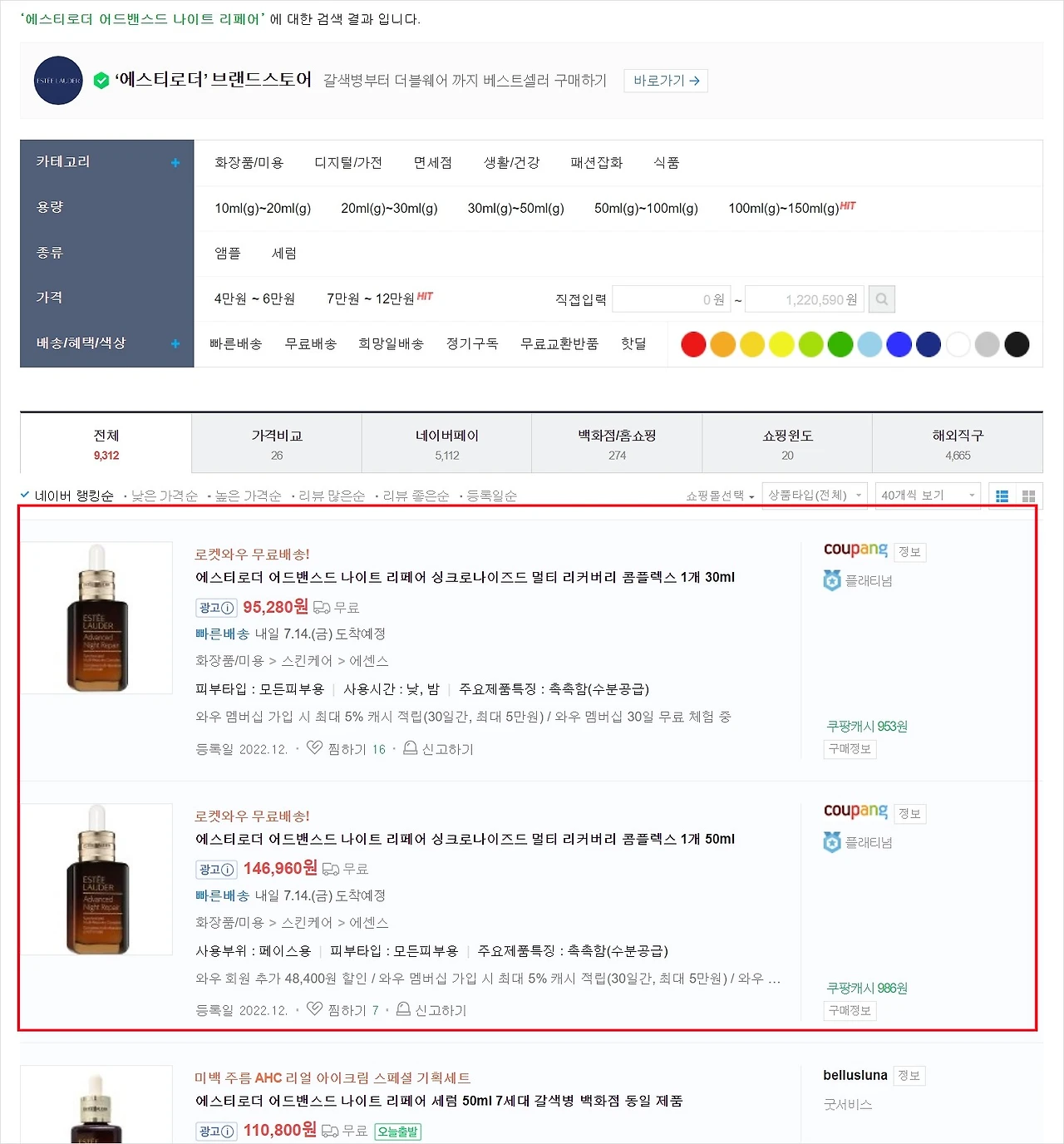Filter by 면세점 category
This screenshot has height=1144, width=1064.
[433, 163]
